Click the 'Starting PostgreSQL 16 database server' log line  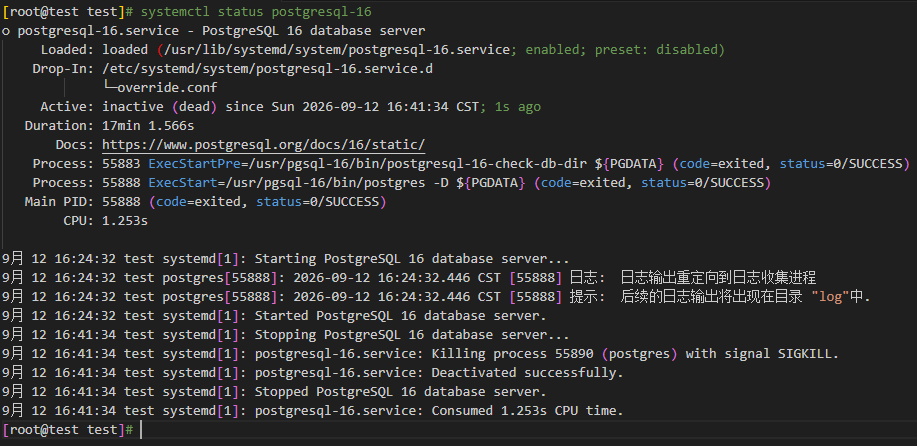[285, 258]
